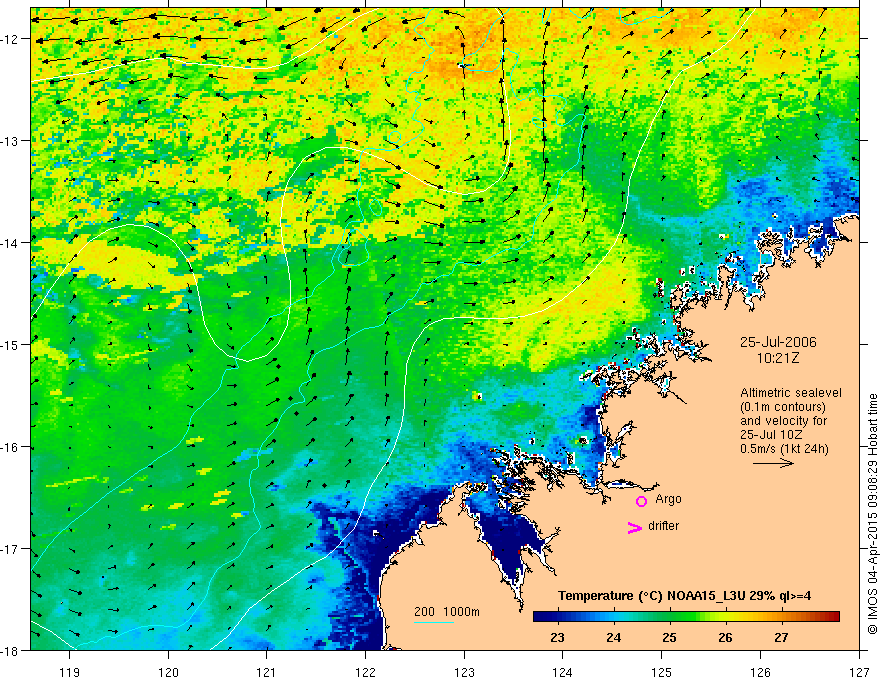
Task: Click latitude label -14
Action: coord(10,243)
